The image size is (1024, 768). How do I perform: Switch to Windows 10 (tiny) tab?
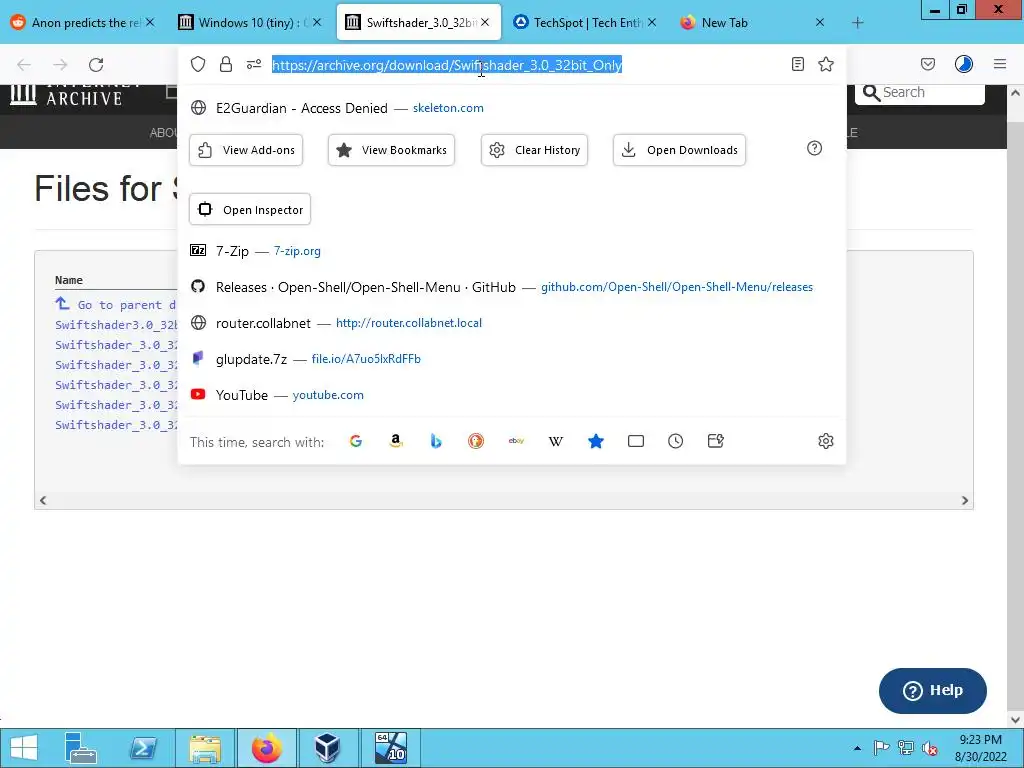251,22
